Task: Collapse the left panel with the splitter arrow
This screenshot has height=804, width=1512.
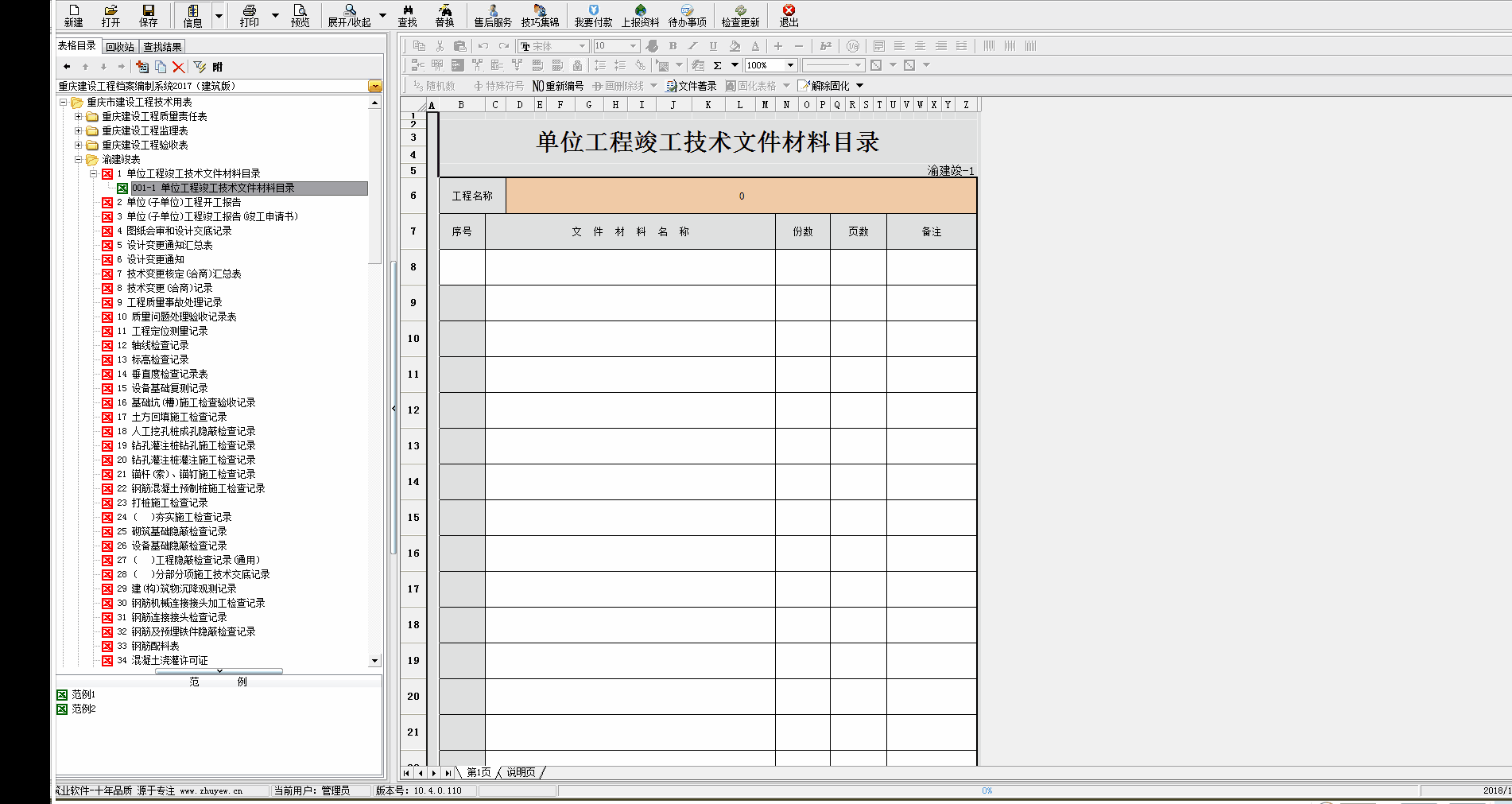Action: point(394,408)
